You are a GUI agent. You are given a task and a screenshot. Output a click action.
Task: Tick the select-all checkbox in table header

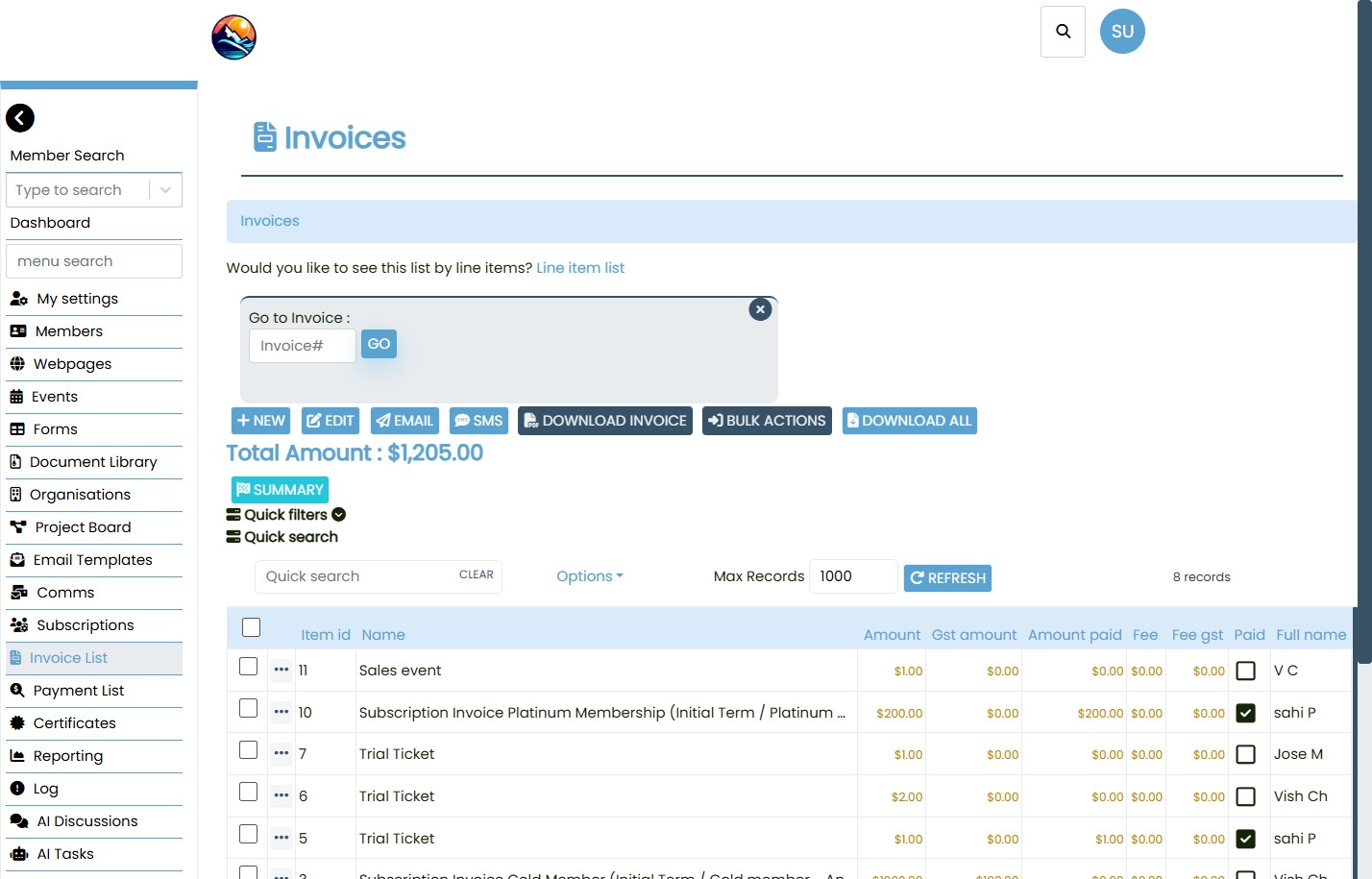252,627
